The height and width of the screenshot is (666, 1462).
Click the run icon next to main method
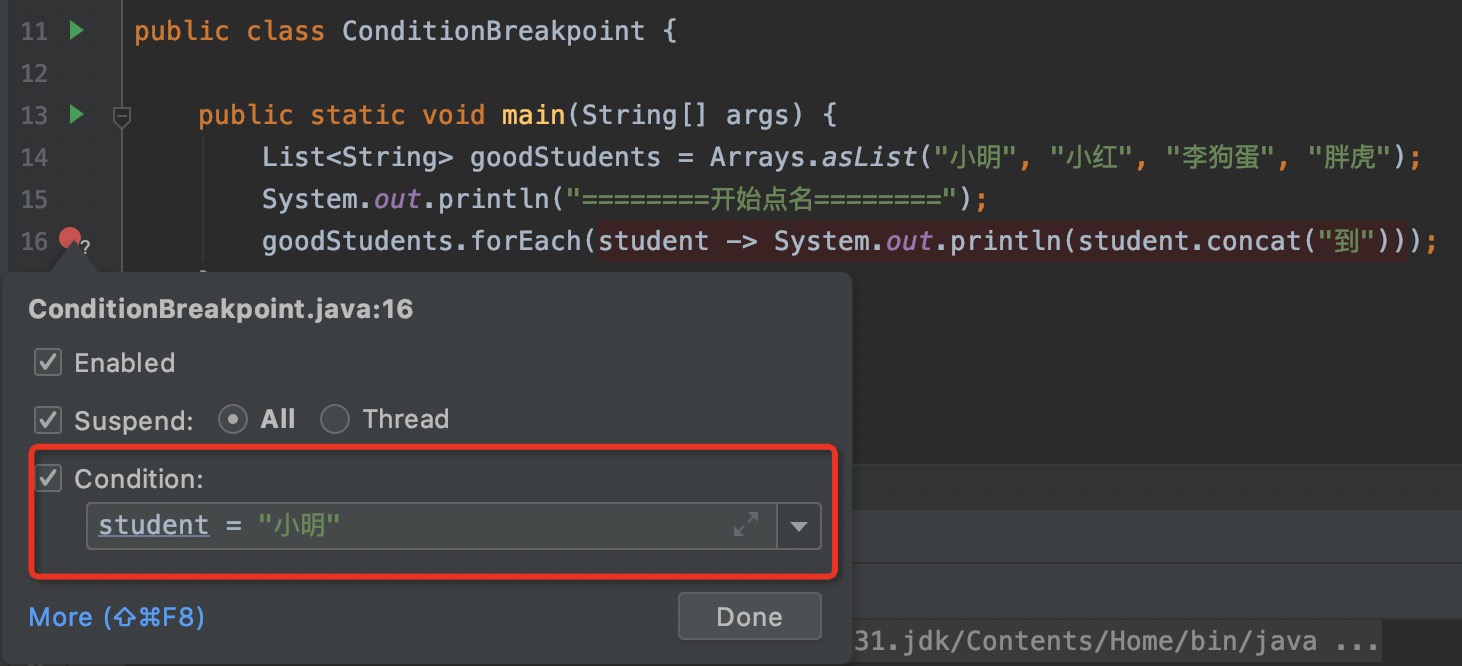pyautogui.click(x=76, y=115)
